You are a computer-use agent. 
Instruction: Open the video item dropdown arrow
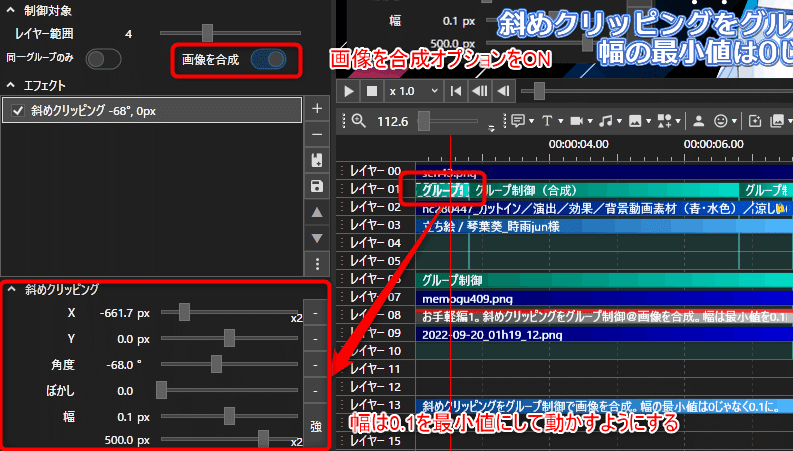(x=590, y=121)
